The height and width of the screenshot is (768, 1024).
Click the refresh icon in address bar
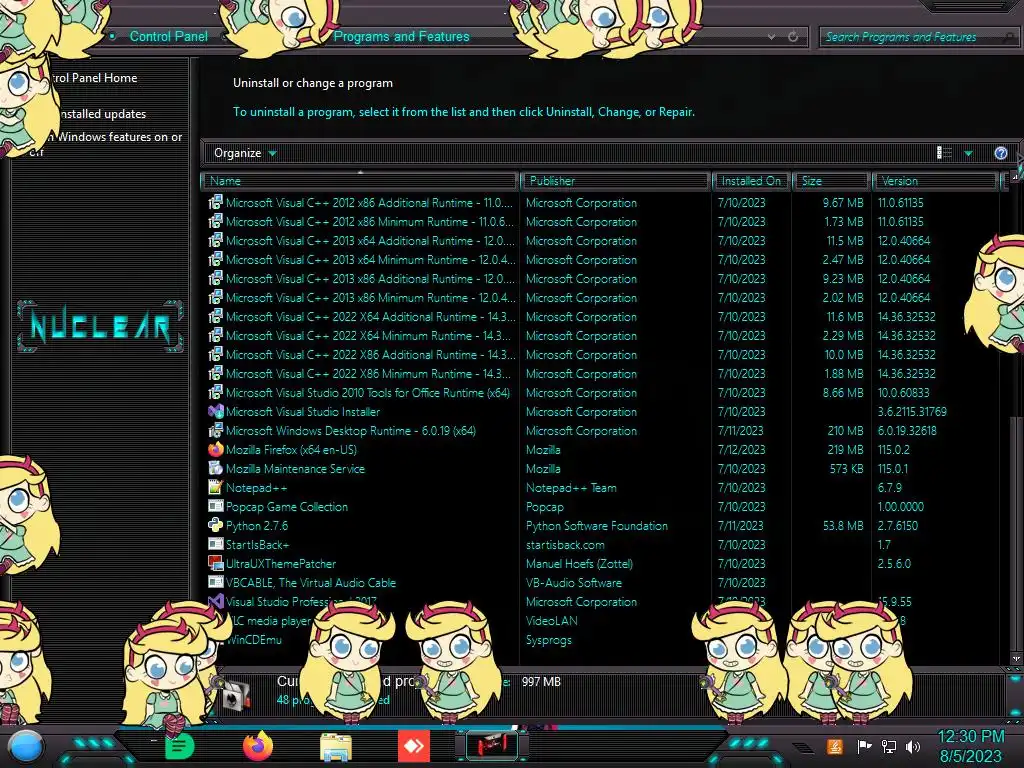coord(793,37)
